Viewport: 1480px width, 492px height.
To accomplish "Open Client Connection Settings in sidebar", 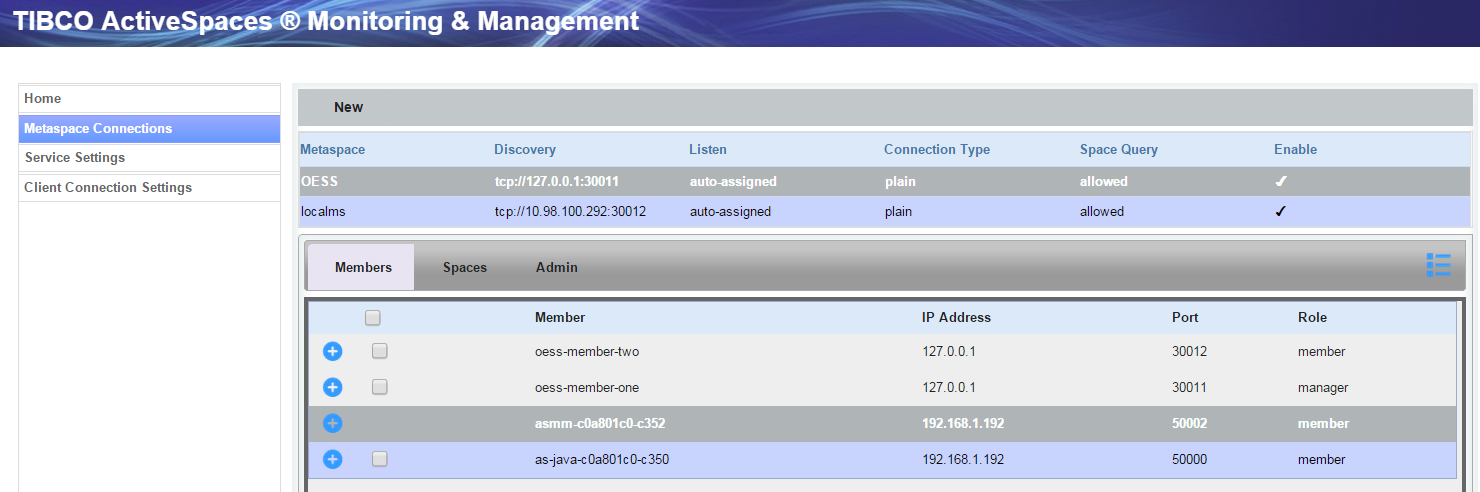I will (150, 187).
